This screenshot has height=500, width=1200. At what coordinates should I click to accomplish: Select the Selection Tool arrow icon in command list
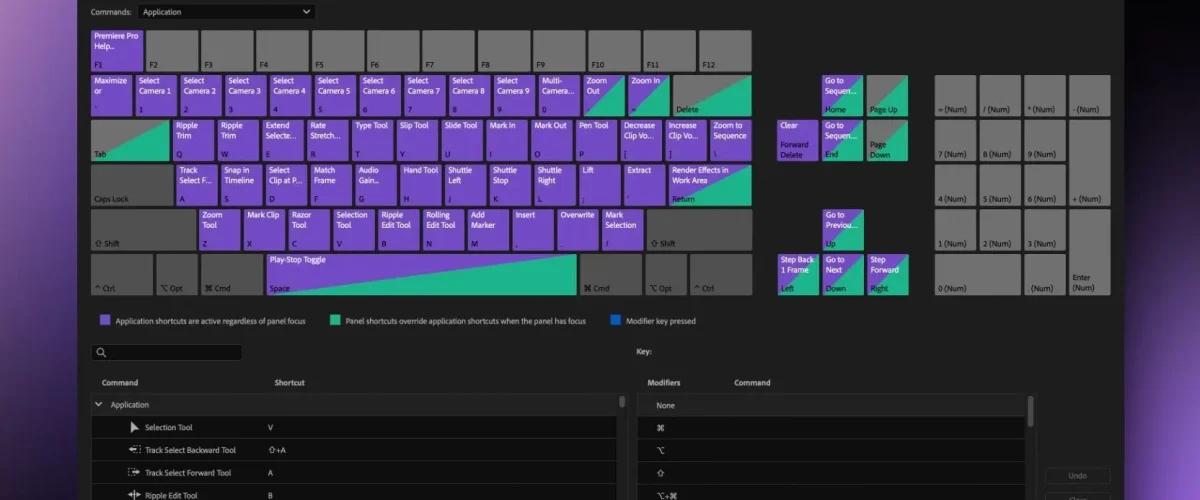(135, 427)
